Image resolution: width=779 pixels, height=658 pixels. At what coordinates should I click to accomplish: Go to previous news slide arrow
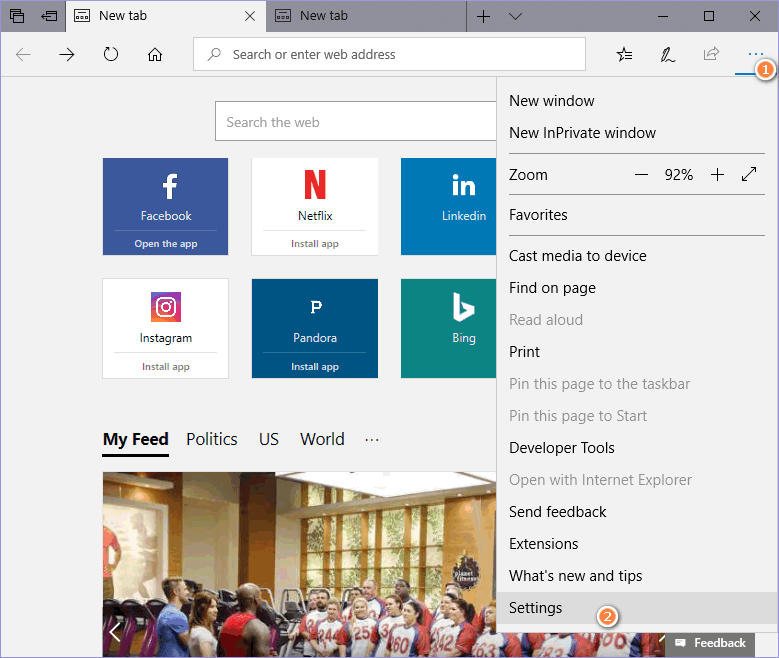coord(115,632)
